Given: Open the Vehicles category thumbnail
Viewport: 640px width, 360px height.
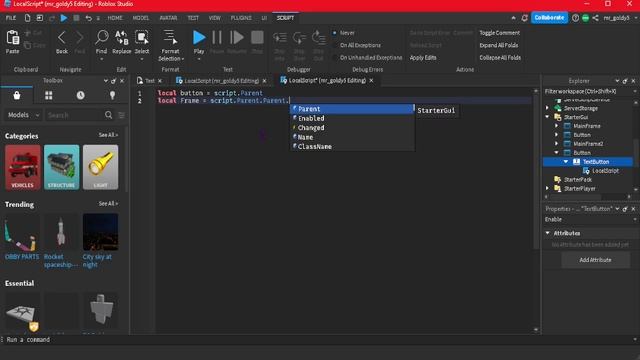Looking at the screenshot, I should [x=22, y=167].
